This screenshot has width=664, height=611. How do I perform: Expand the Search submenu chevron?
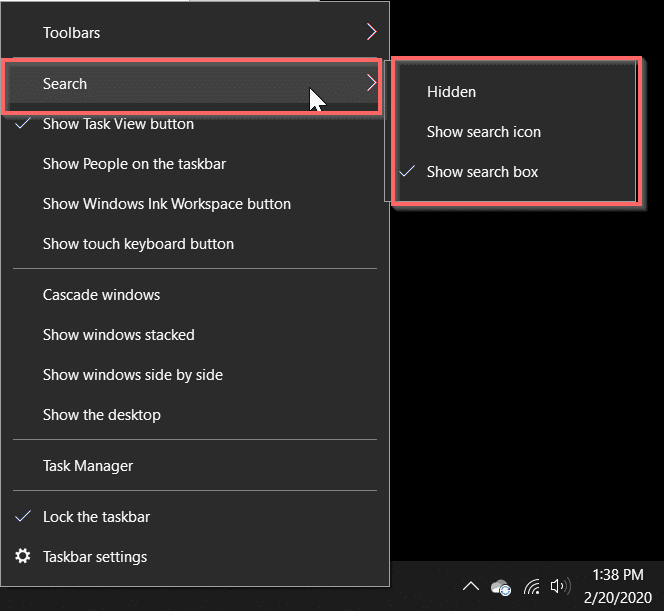click(x=371, y=84)
